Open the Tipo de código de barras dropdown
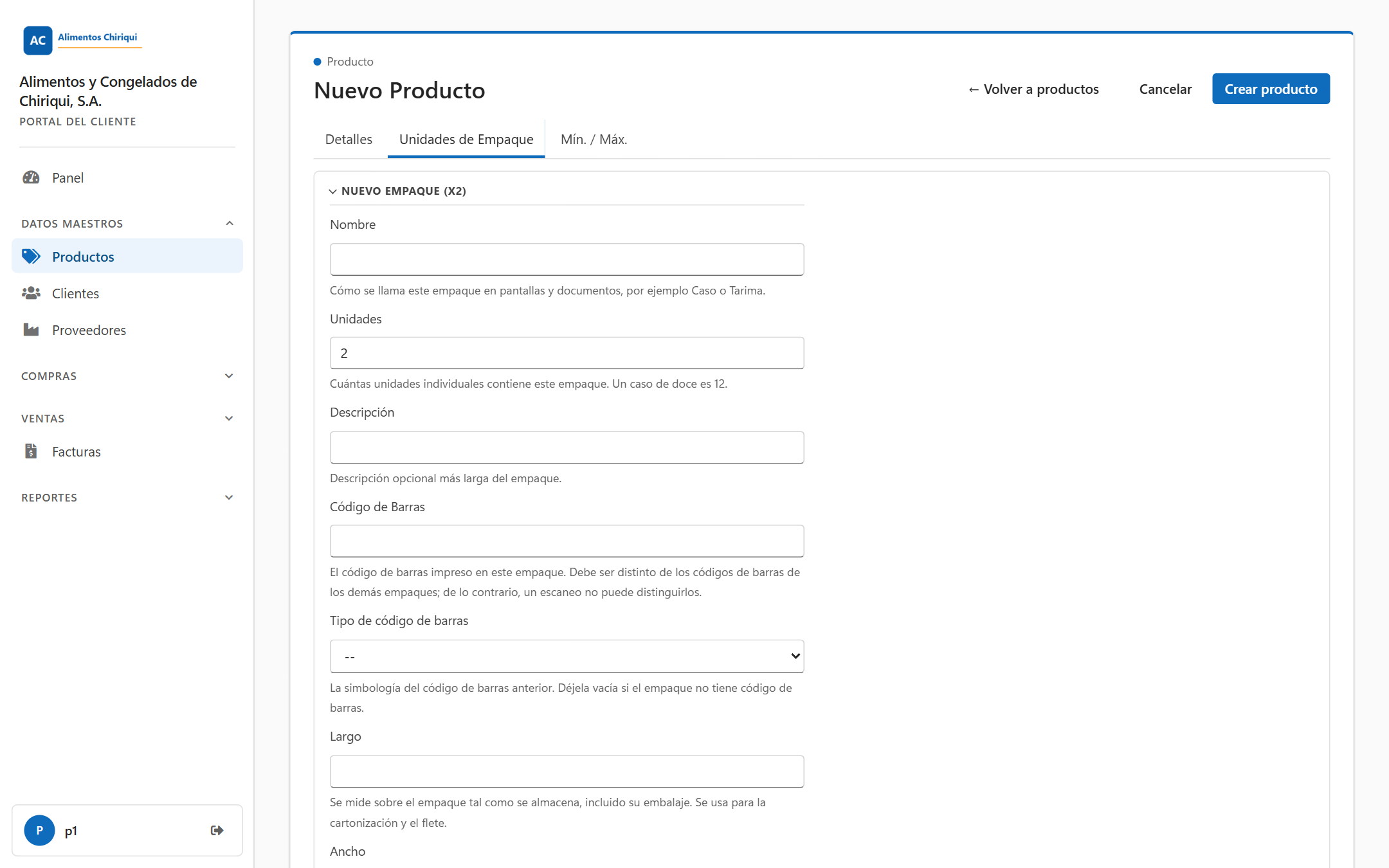Screen dimensions: 1389x868 point(567,656)
